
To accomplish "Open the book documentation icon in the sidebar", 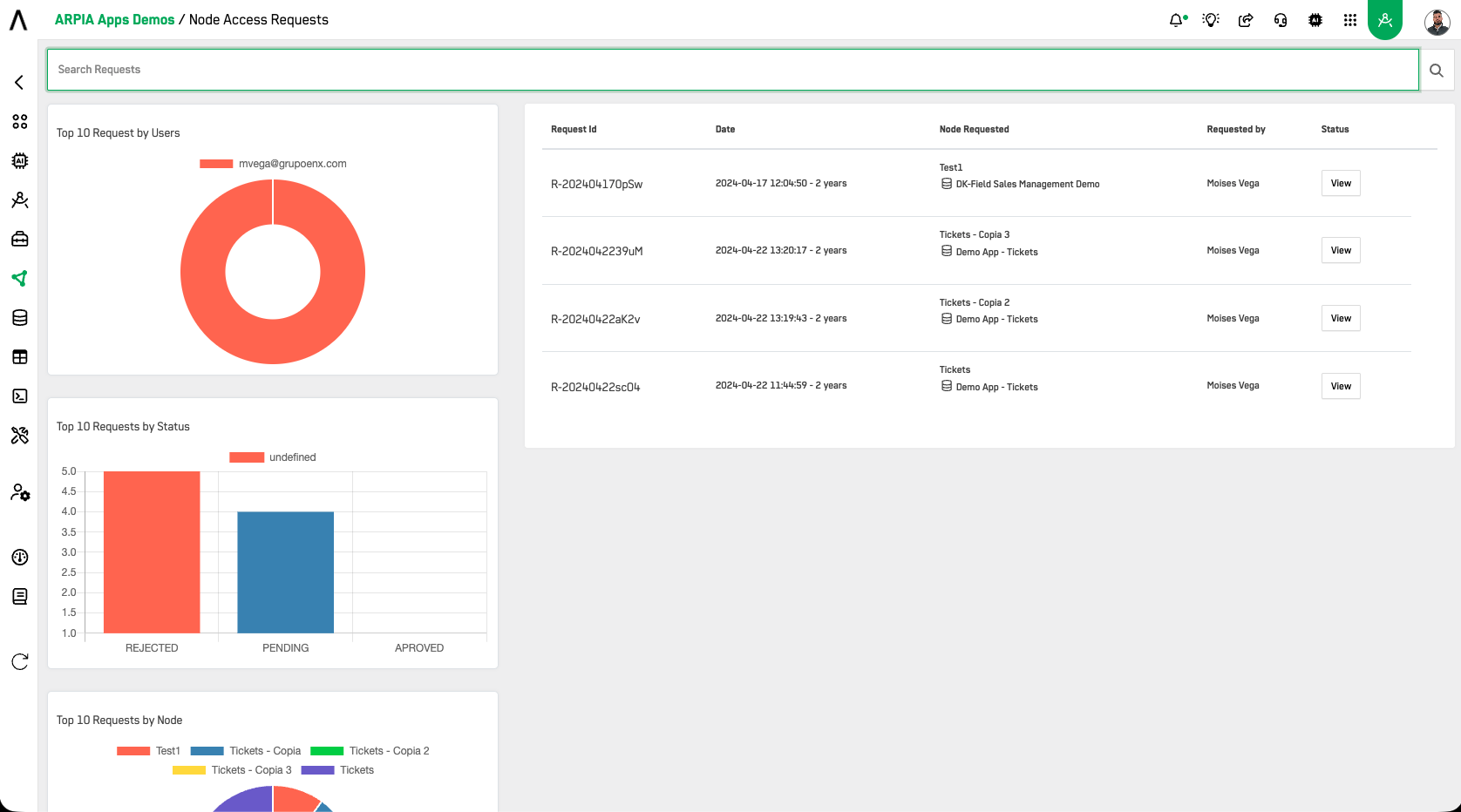I will [20, 596].
